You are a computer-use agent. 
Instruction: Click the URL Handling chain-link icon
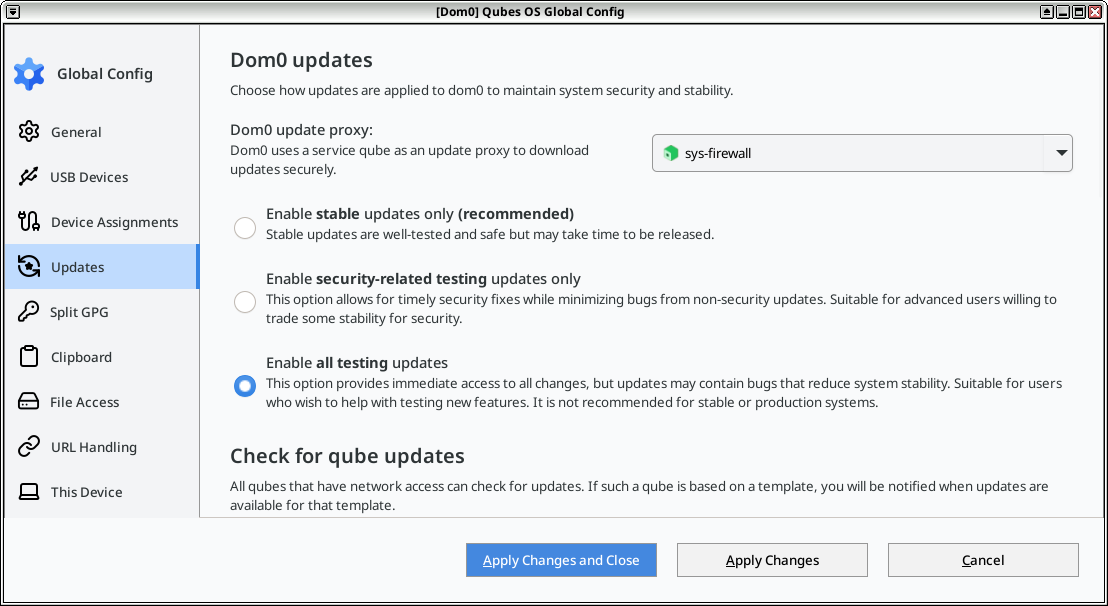click(x=29, y=446)
